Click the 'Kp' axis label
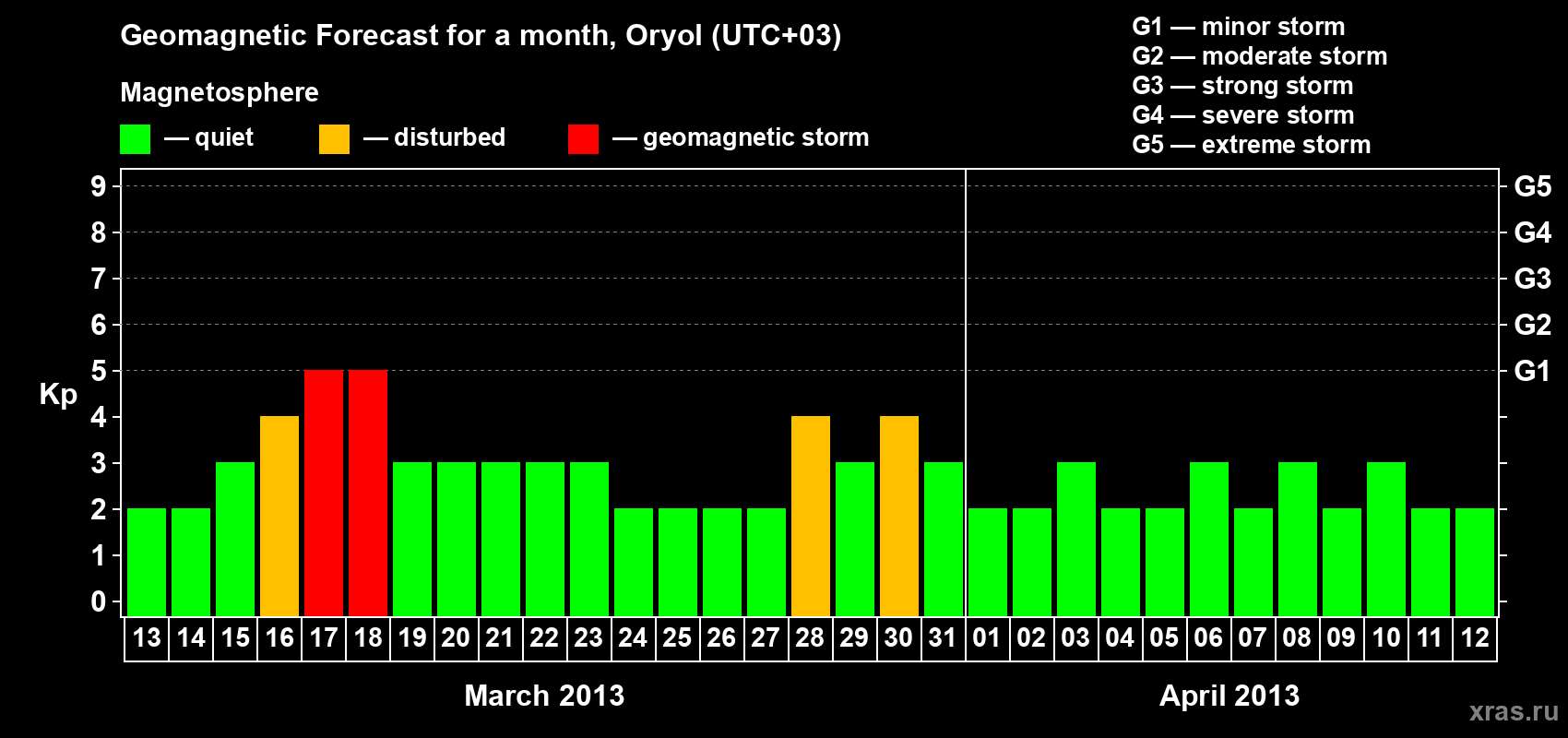This screenshot has height=738, width=1568. pos(58,395)
